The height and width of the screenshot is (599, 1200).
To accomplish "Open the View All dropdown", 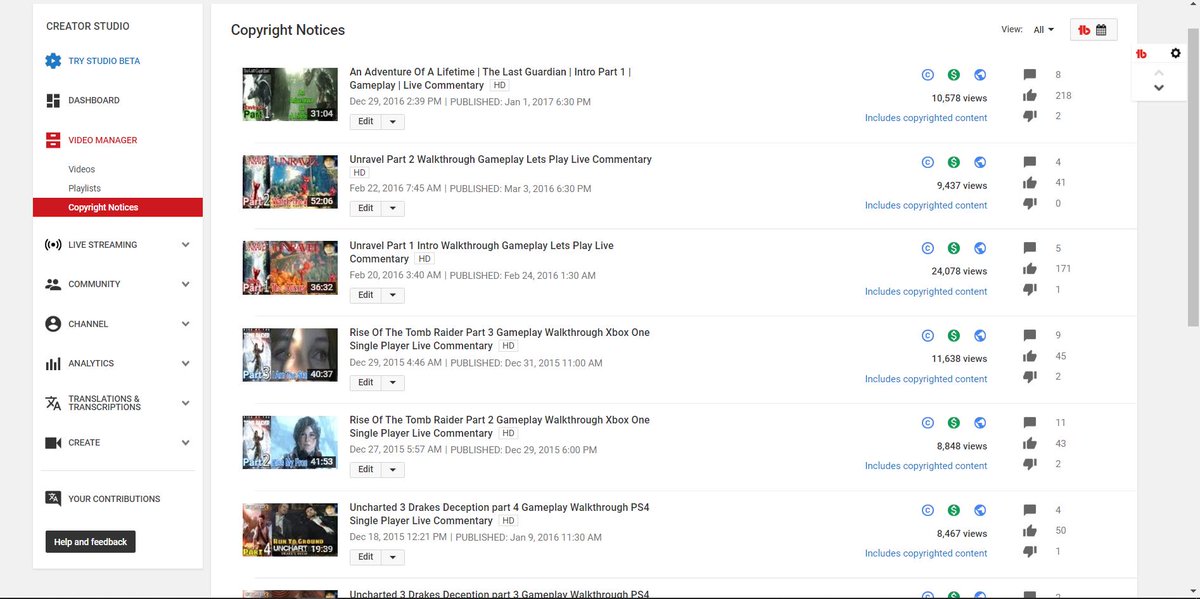I will 1044,30.
